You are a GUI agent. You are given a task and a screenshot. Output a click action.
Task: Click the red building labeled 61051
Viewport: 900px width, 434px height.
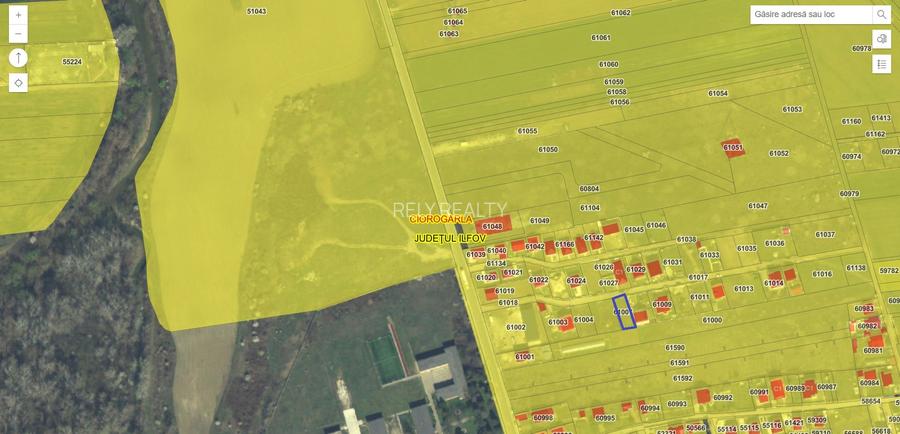coord(733,148)
